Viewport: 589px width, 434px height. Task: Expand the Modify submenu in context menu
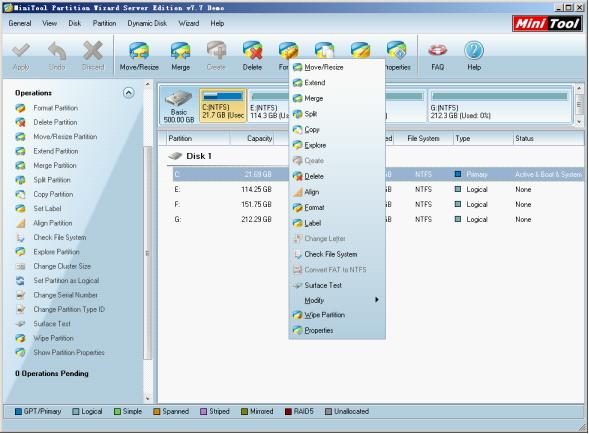(x=337, y=300)
